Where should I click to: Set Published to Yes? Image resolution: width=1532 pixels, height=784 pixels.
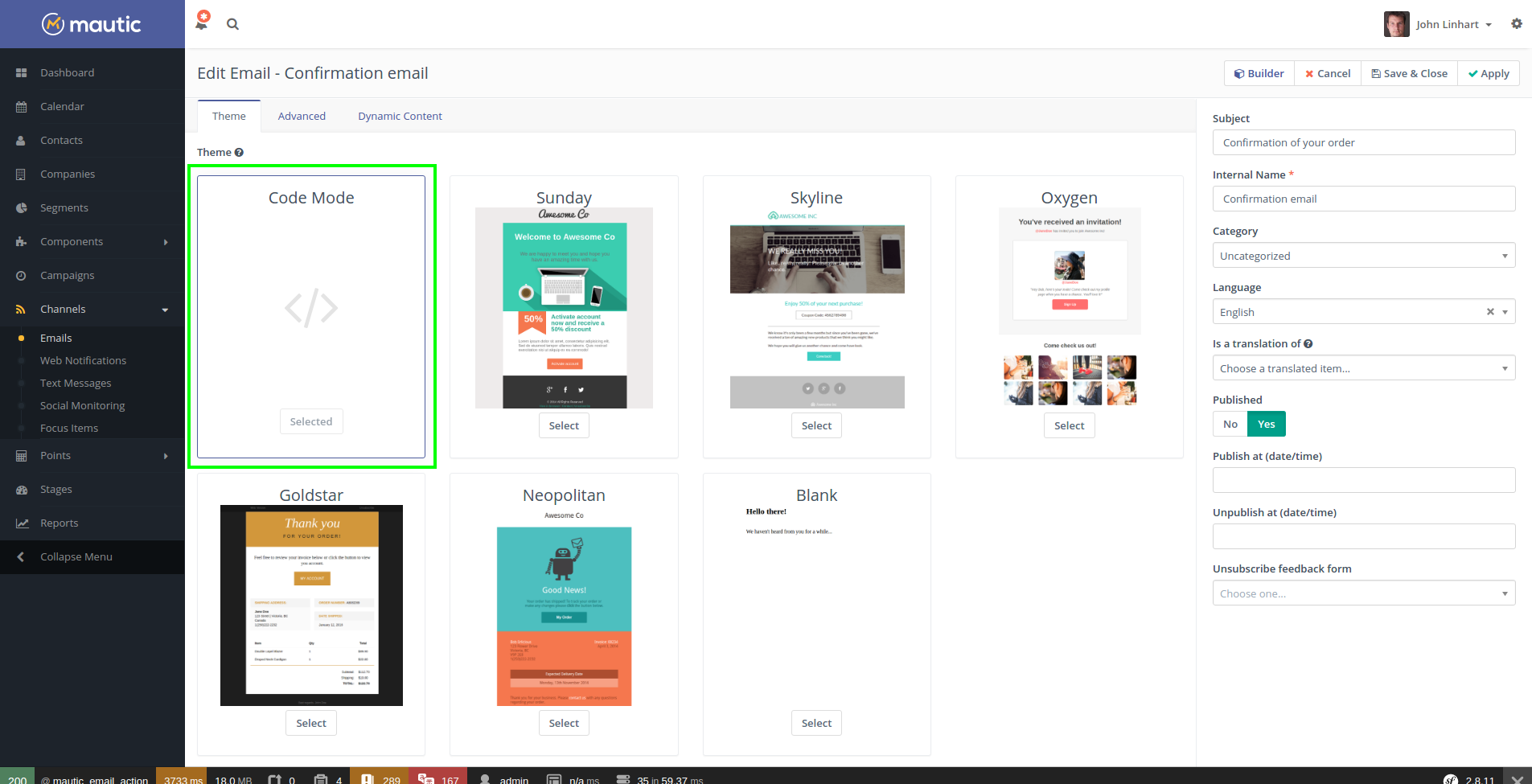(x=1266, y=424)
